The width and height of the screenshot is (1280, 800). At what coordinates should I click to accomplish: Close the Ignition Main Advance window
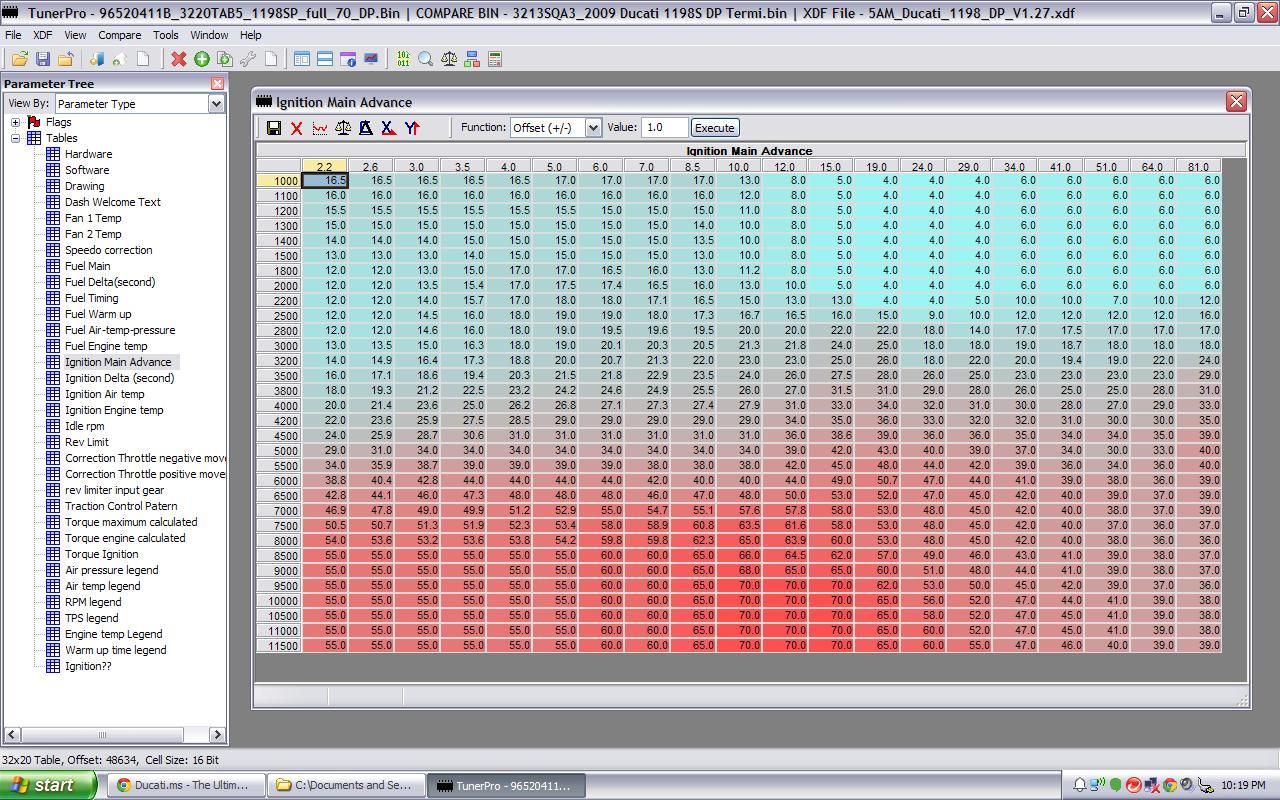pyautogui.click(x=1236, y=101)
